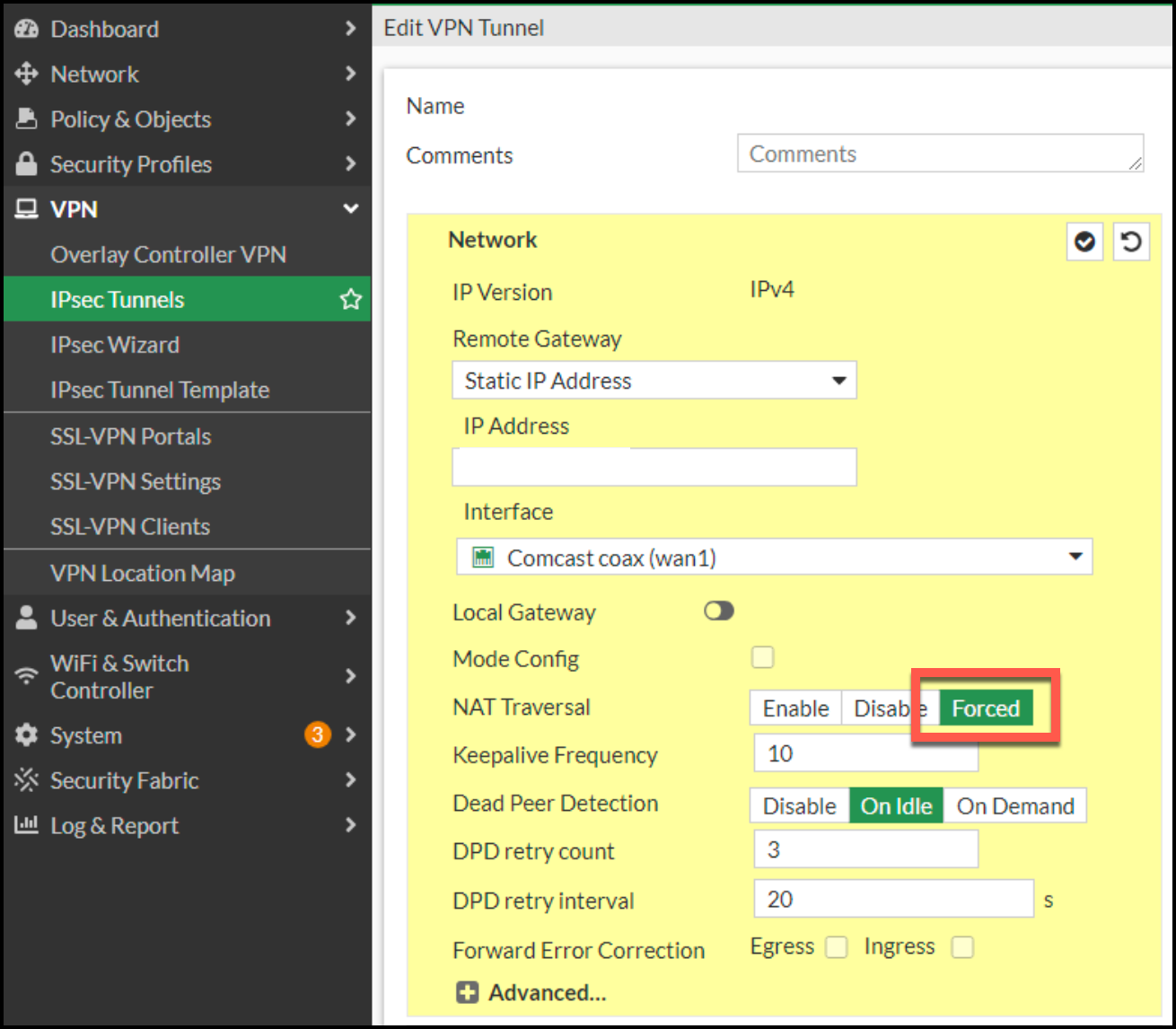This screenshot has width=1176, height=1029.
Task: Set NAT Traversal to Enable
Action: (x=796, y=708)
